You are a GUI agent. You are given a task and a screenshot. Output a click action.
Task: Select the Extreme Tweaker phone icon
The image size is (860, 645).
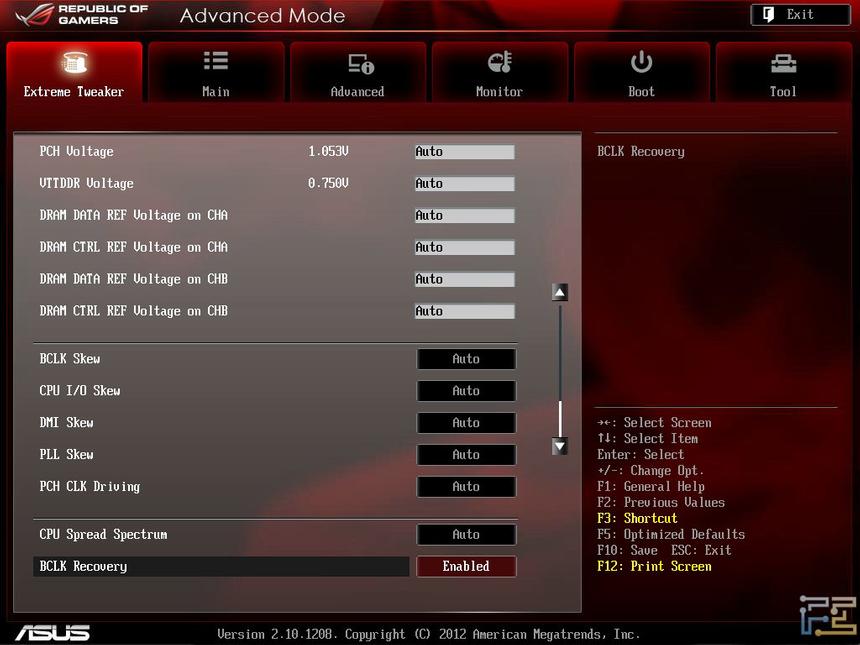tap(73, 62)
